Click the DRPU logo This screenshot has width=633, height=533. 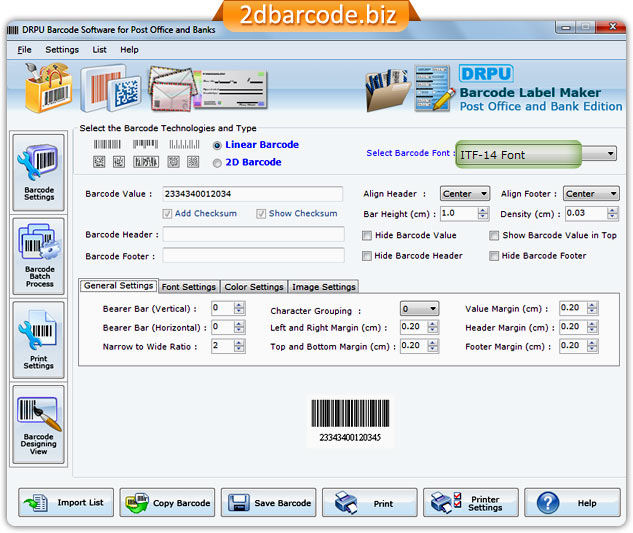click(486, 74)
